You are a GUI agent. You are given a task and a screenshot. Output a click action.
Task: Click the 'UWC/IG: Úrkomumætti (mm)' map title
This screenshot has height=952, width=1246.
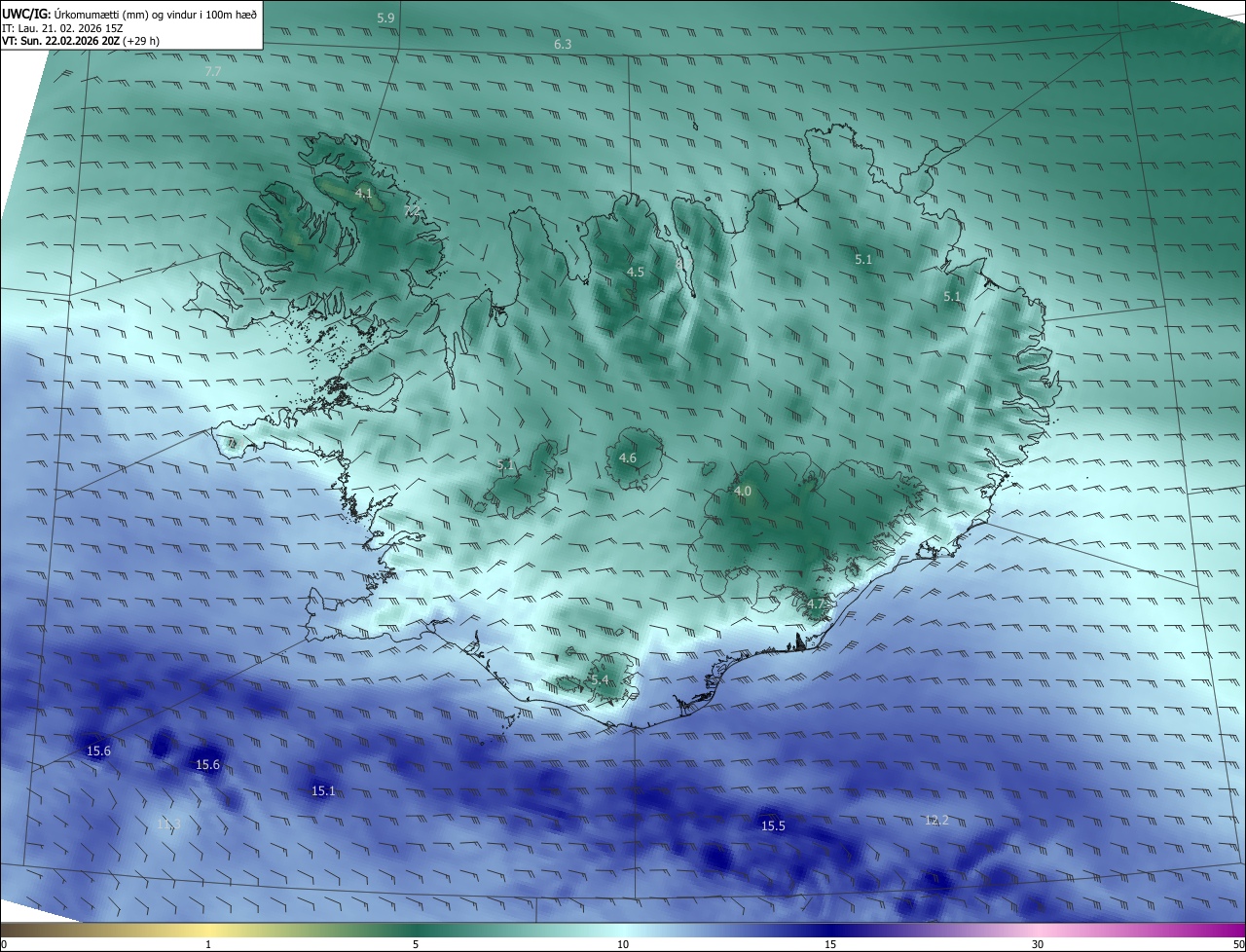tap(129, 15)
